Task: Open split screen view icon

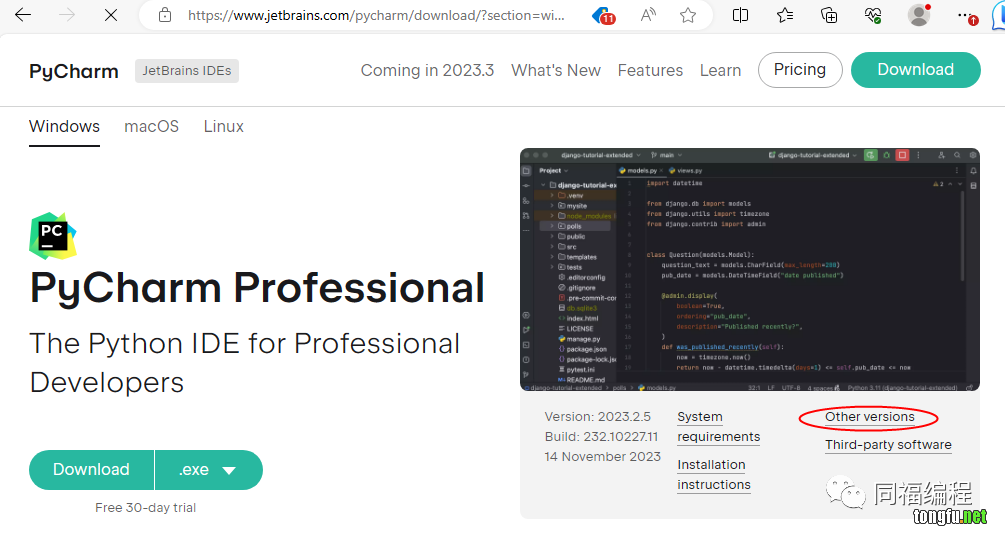Action: pyautogui.click(x=740, y=15)
